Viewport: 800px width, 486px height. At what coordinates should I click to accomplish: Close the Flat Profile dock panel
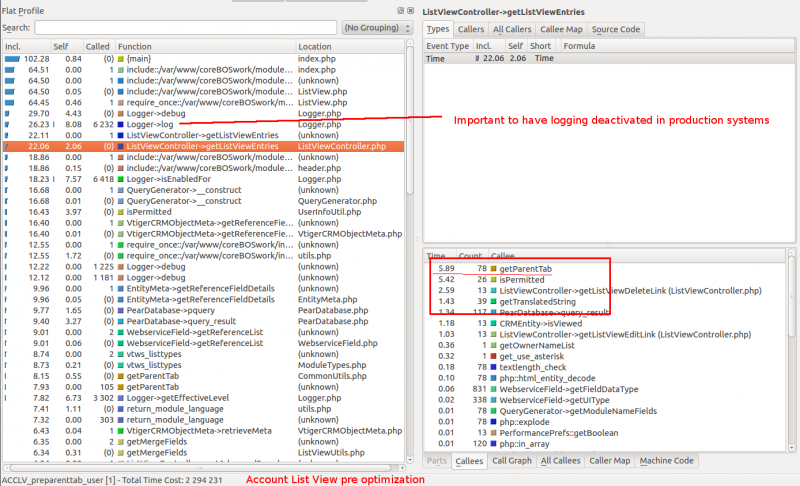(x=410, y=11)
